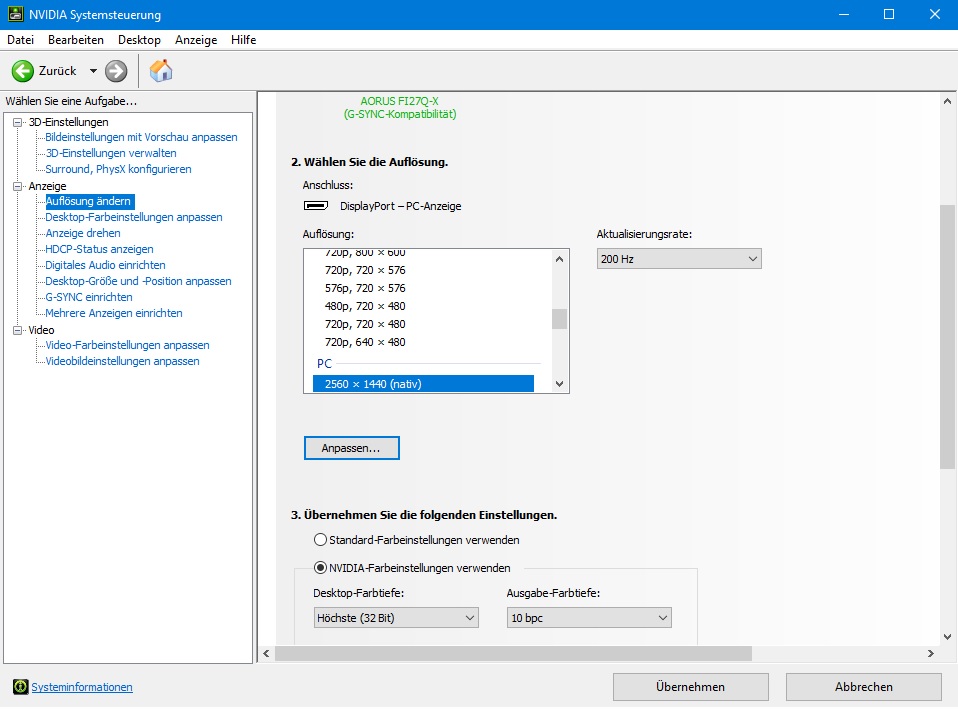Open Desktop-Farbeinstellungen anpassen

coord(134,217)
